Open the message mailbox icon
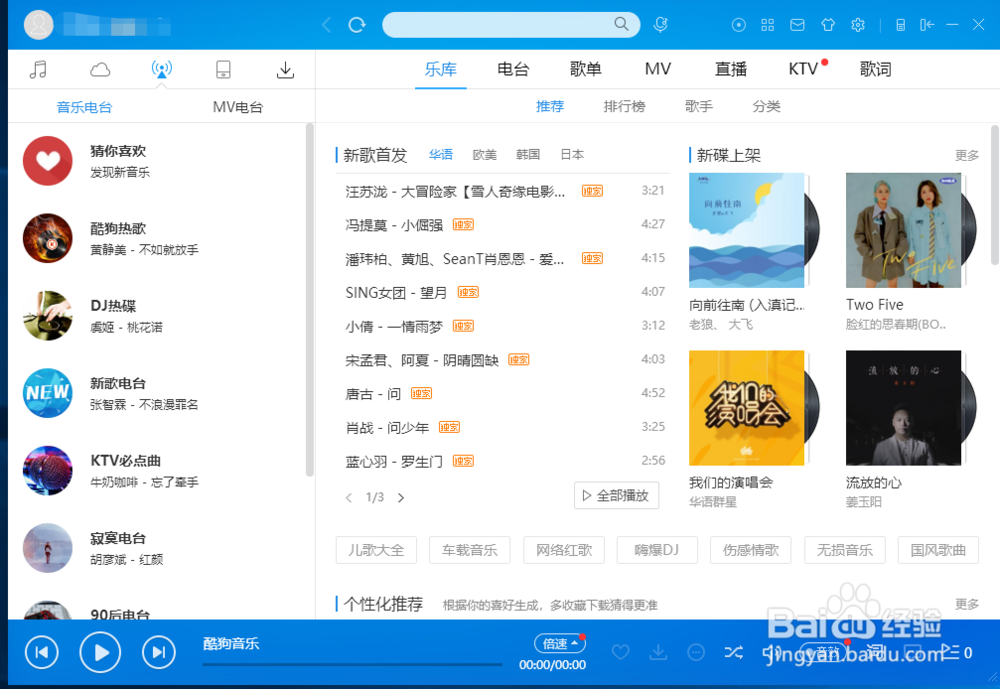1000x689 pixels. 797,25
